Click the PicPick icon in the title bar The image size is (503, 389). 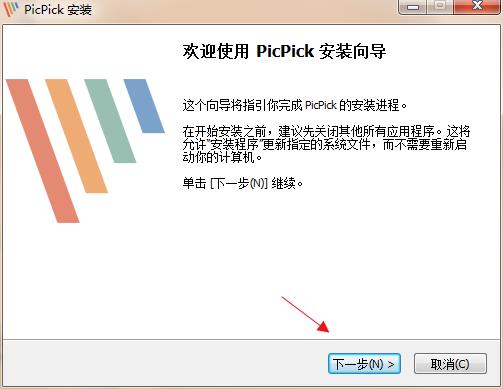click(x=11, y=9)
